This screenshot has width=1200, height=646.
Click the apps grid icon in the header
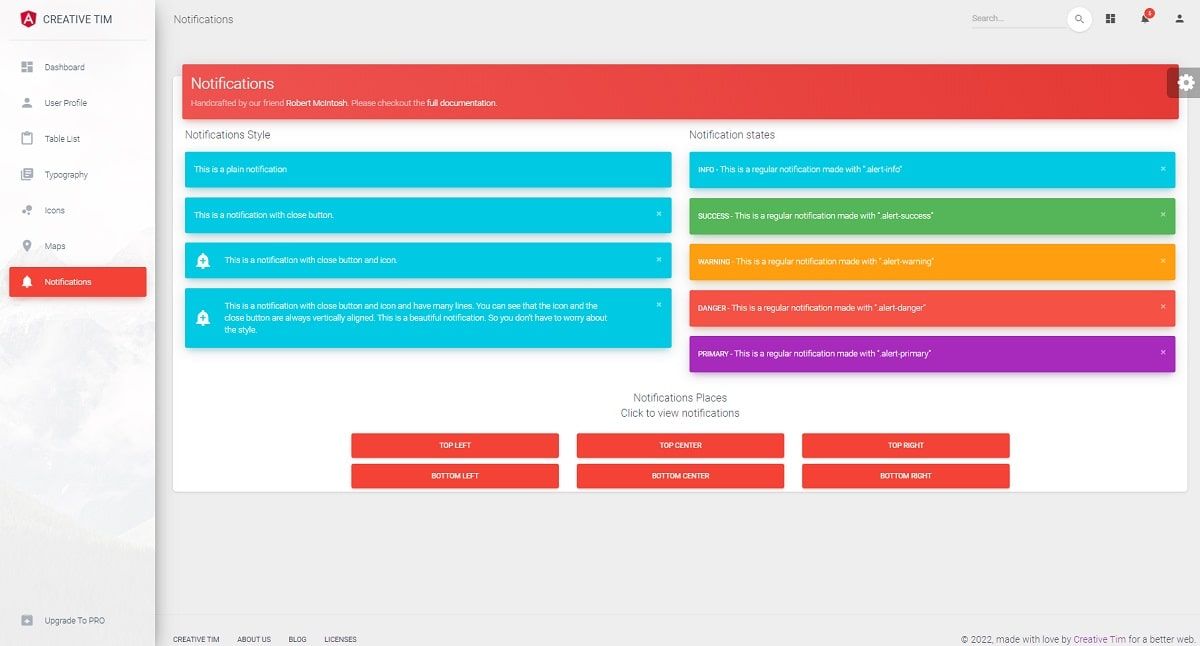pos(1110,18)
